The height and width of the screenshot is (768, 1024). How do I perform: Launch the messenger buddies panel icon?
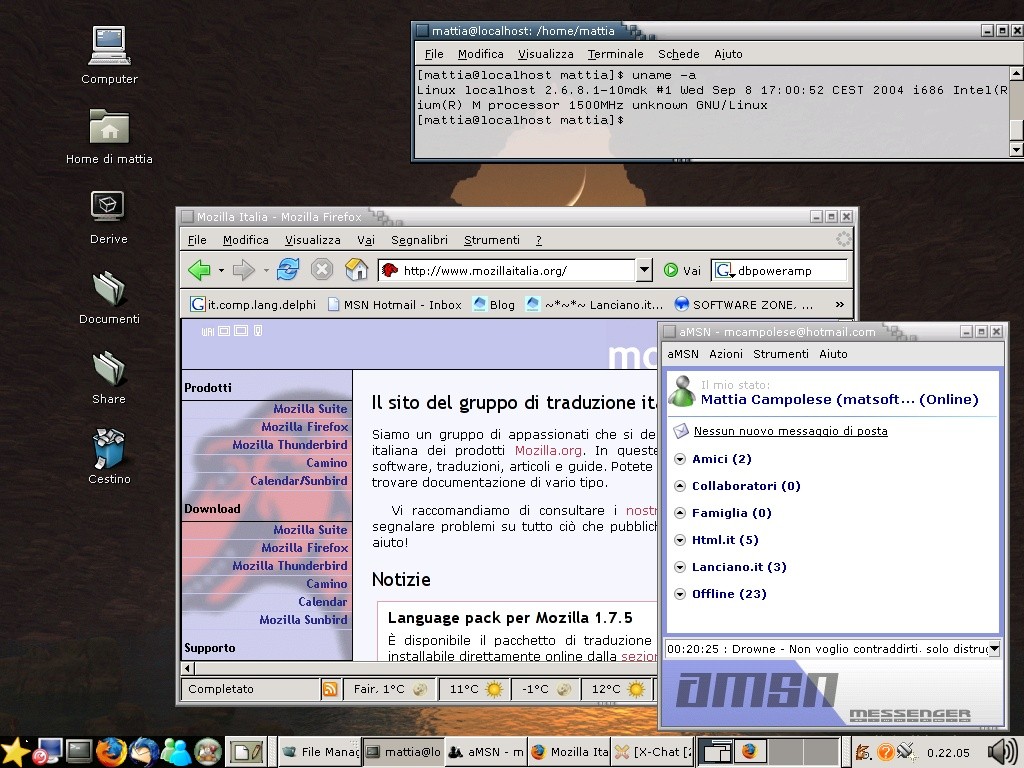[x=176, y=751]
